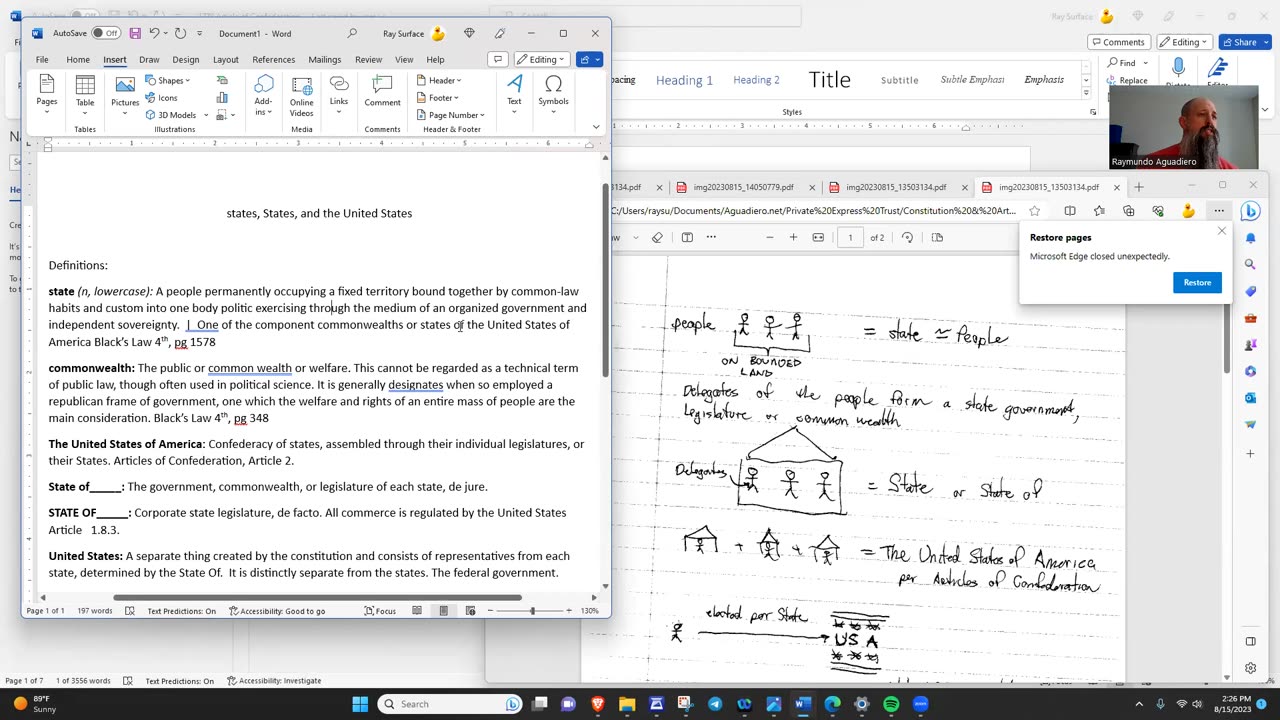Adjust the zoom slider in front Word status bar
The width and height of the screenshot is (1280, 720).
click(531, 611)
